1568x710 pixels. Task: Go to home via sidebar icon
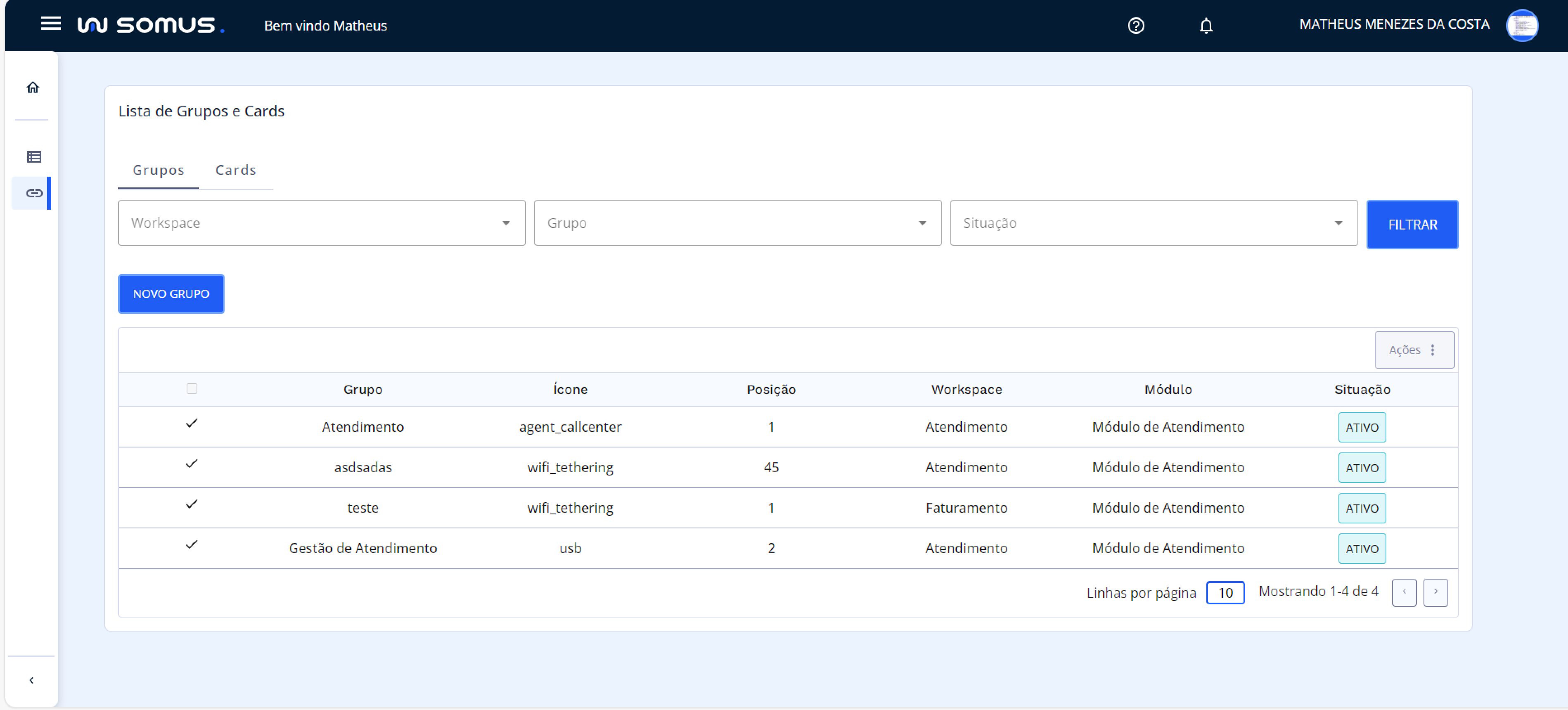coord(33,88)
